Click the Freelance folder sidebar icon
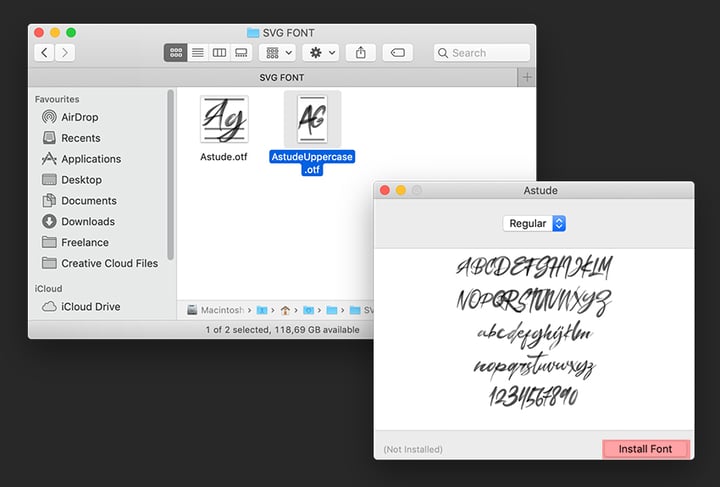This screenshot has width=720, height=487. click(x=49, y=242)
